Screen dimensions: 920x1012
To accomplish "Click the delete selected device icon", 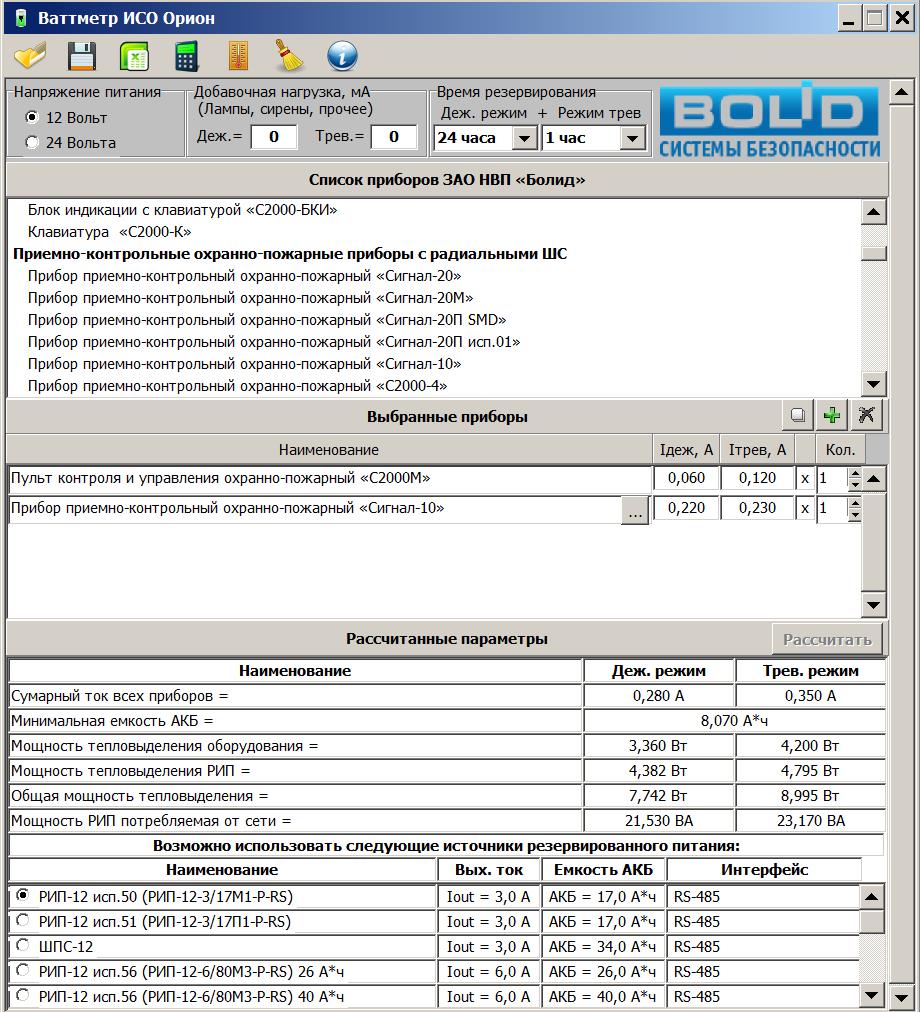I will [867, 415].
